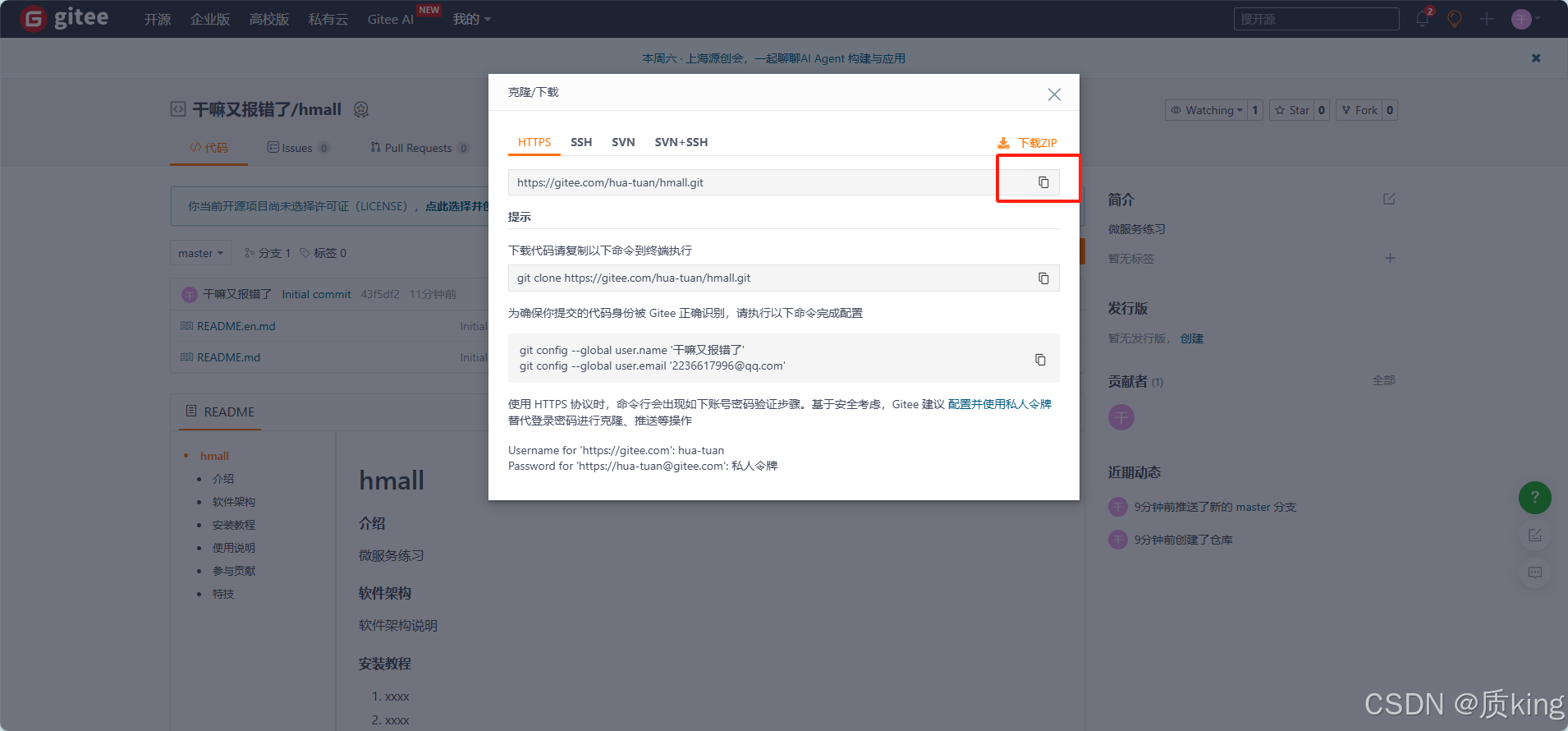Open the contributor avatar

1121,417
